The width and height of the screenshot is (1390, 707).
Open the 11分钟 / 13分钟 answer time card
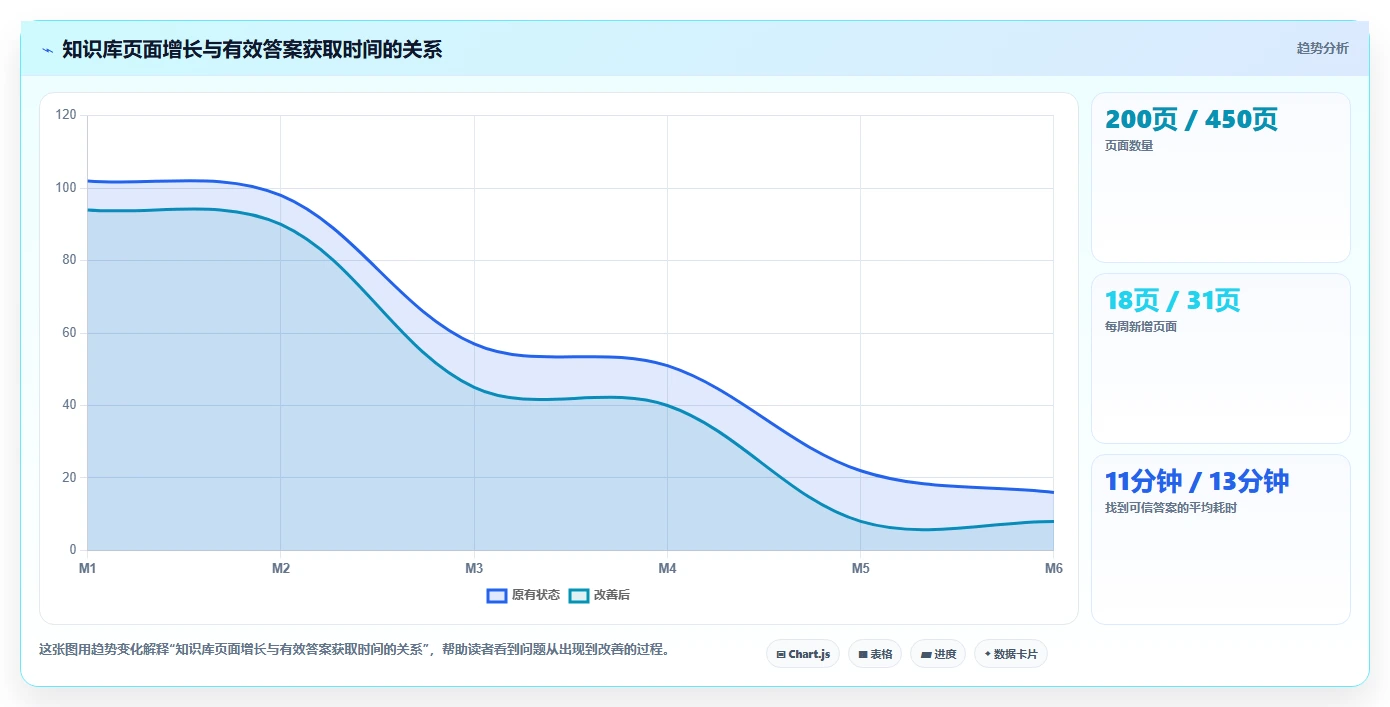click(1221, 540)
